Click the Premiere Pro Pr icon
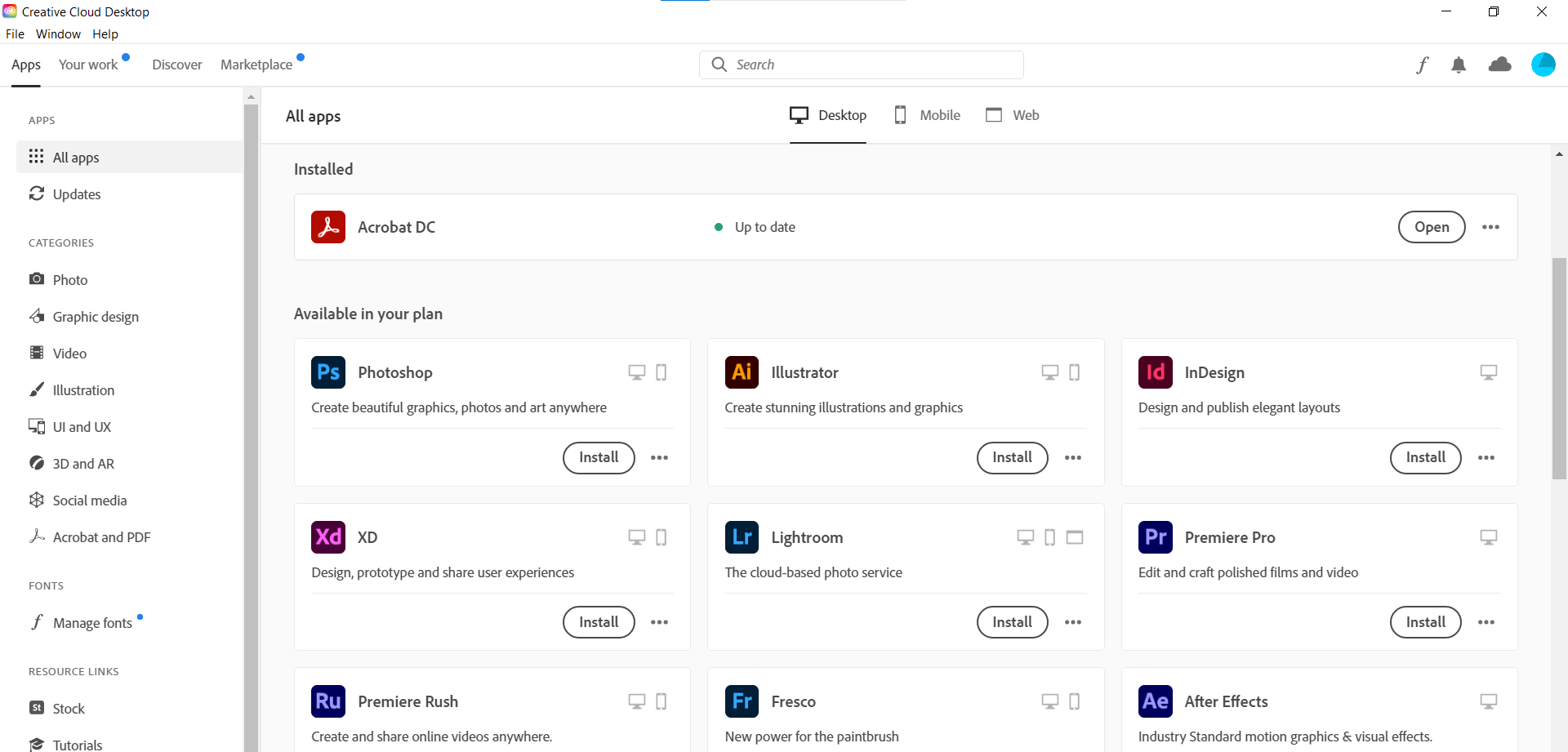The height and width of the screenshot is (752, 1568). coord(1156,537)
